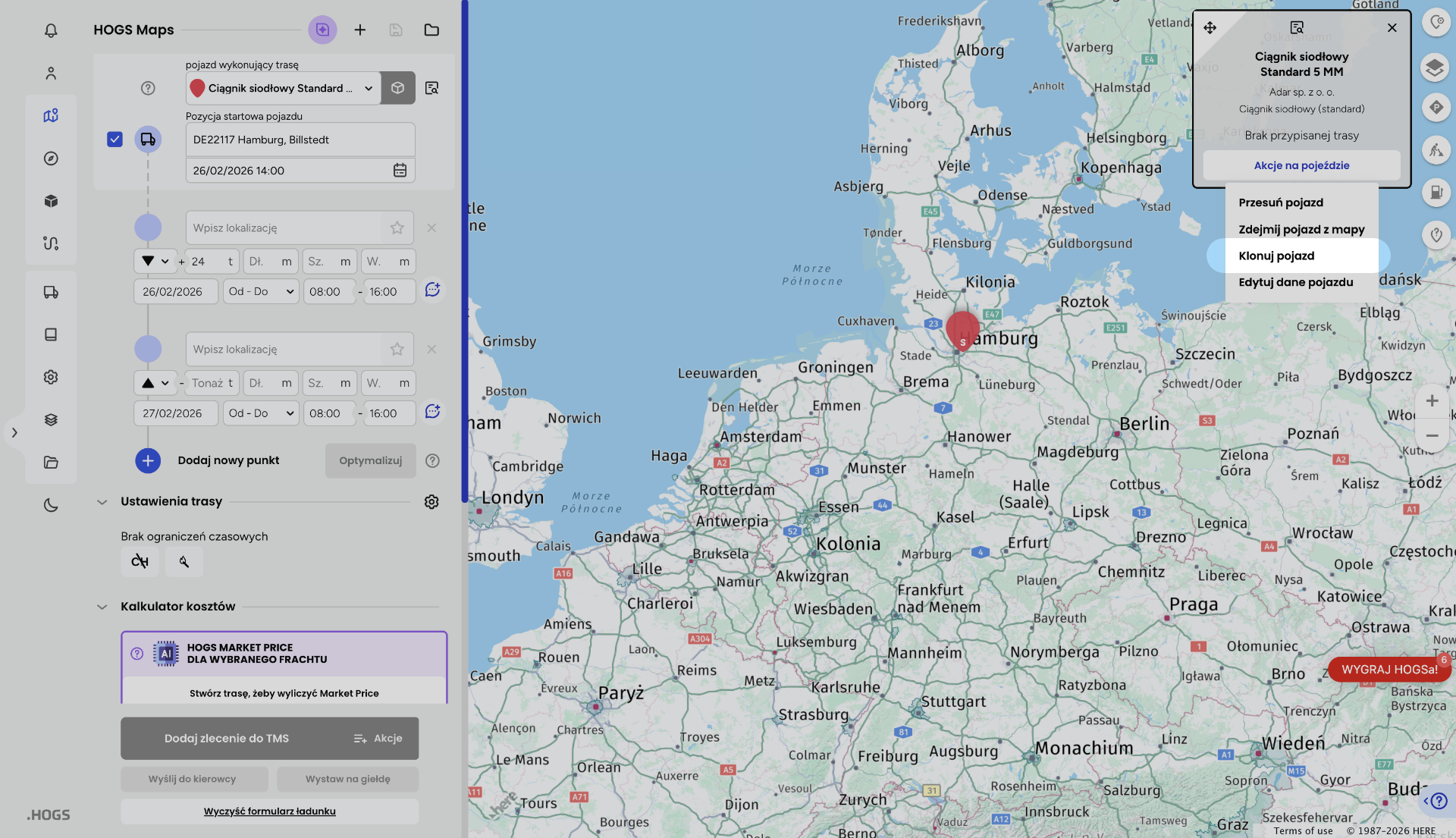Uncheck the vehicle start position checkbox
Image resolution: width=1456 pixels, height=838 pixels.
coord(115,140)
